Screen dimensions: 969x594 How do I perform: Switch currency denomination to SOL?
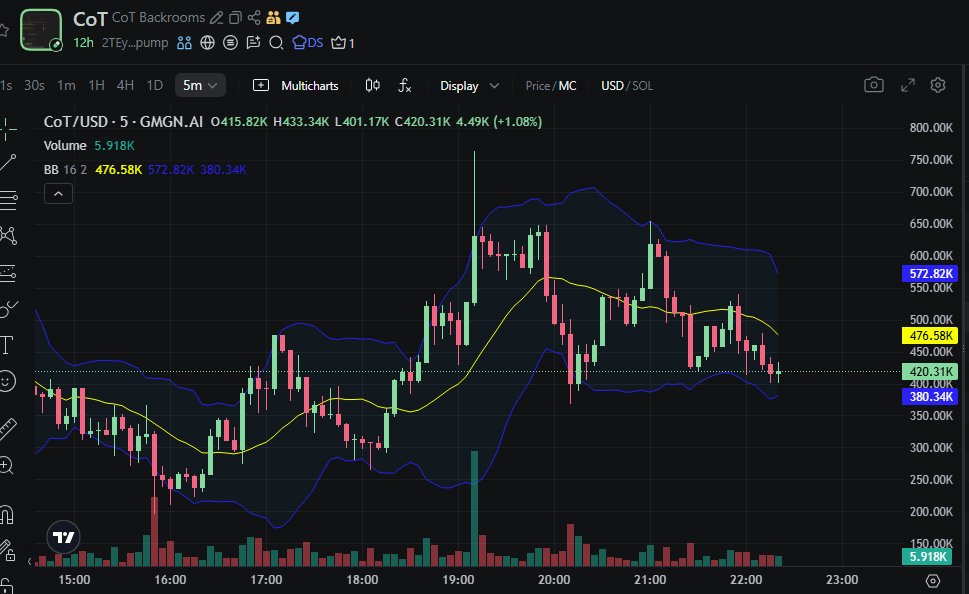(x=642, y=86)
